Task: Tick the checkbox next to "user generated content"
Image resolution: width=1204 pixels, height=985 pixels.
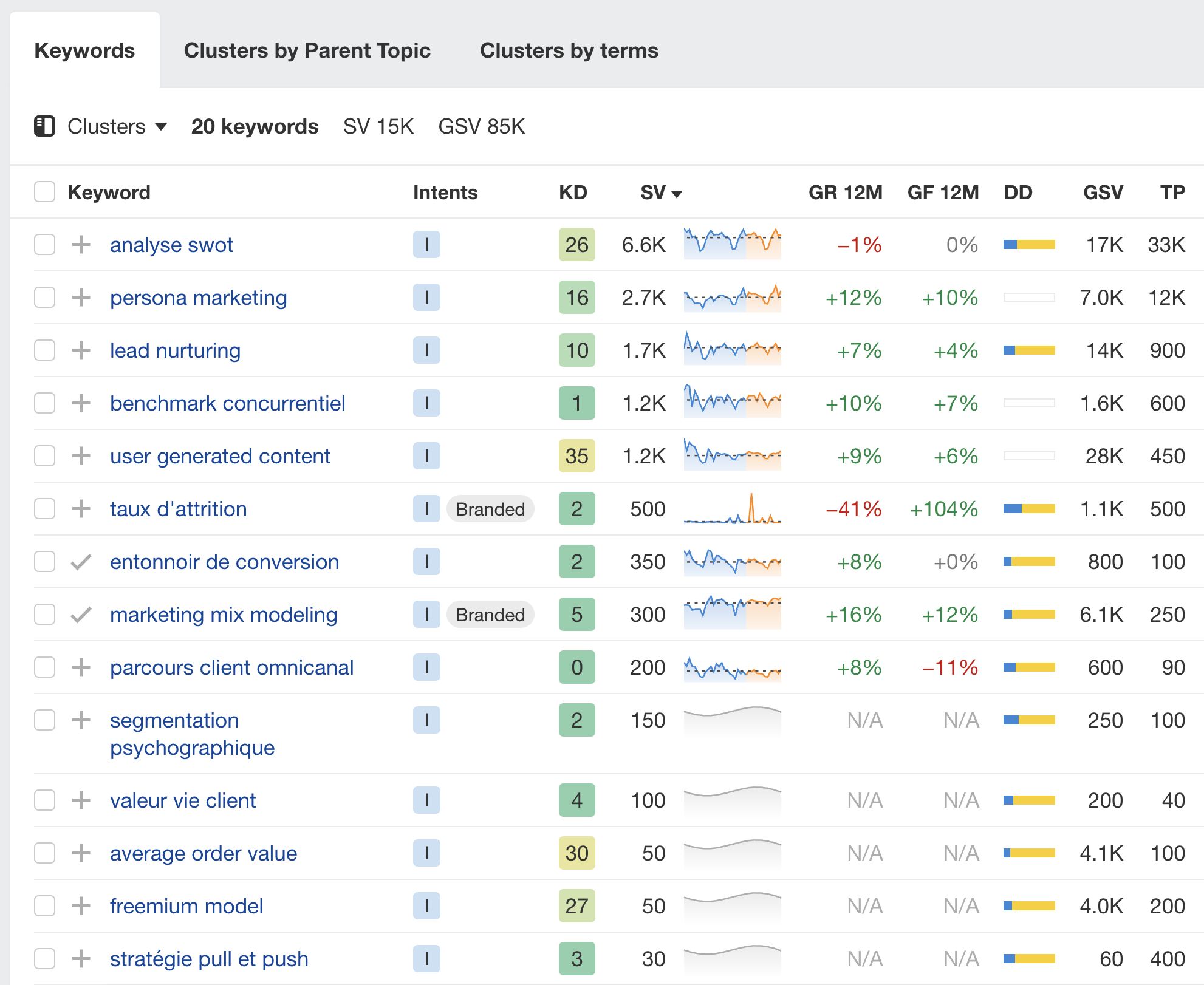Action: [x=45, y=456]
